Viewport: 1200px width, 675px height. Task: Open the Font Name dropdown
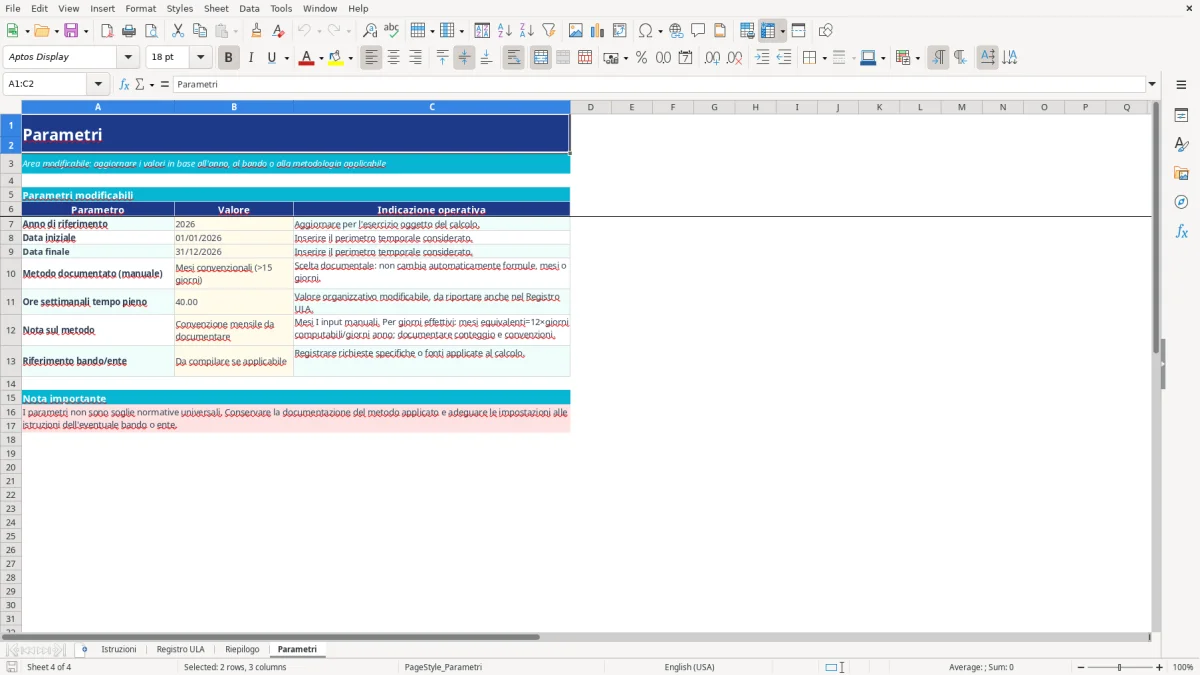point(128,57)
